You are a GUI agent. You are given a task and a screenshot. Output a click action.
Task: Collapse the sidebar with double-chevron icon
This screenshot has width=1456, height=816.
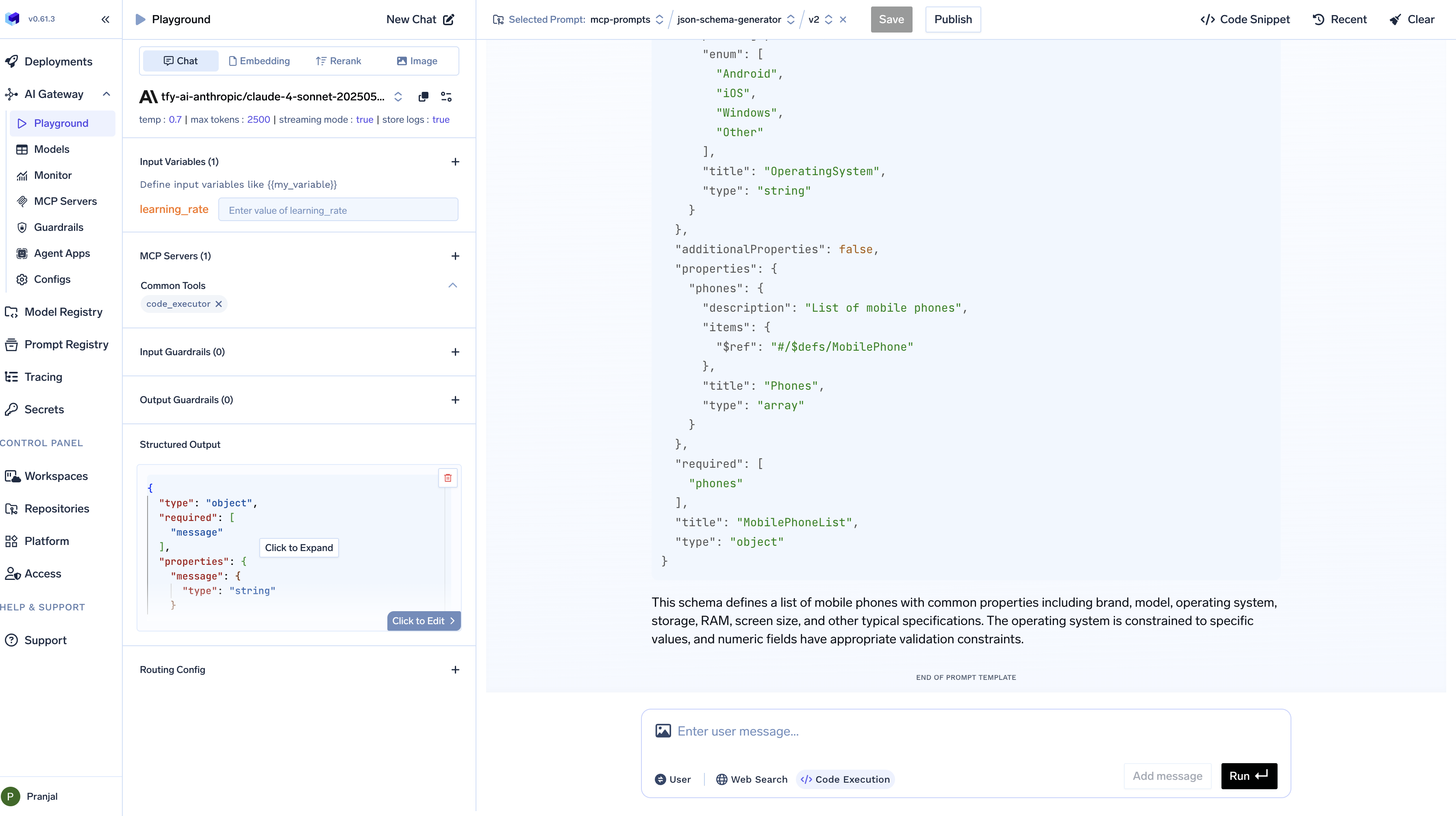(105, 19)
